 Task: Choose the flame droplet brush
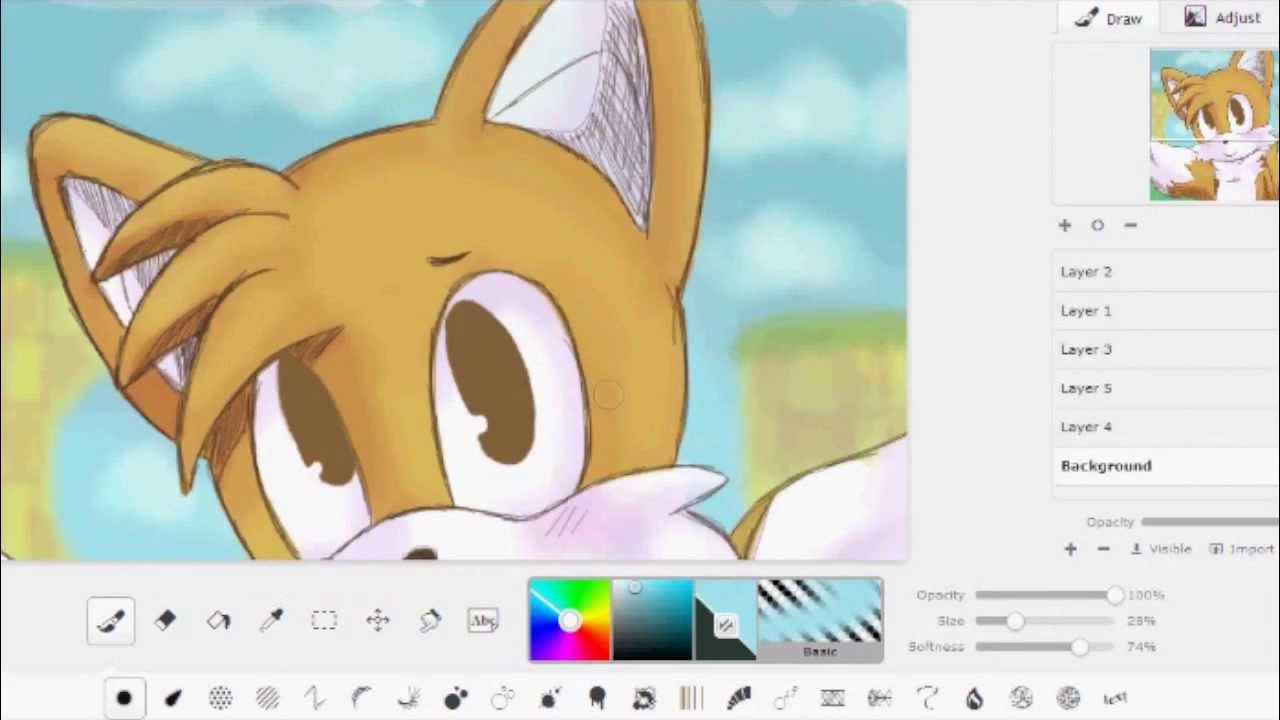coord(974,698)
